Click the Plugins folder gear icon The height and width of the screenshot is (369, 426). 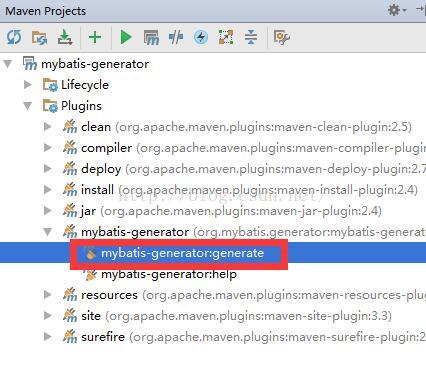click(x=50, y=106)
